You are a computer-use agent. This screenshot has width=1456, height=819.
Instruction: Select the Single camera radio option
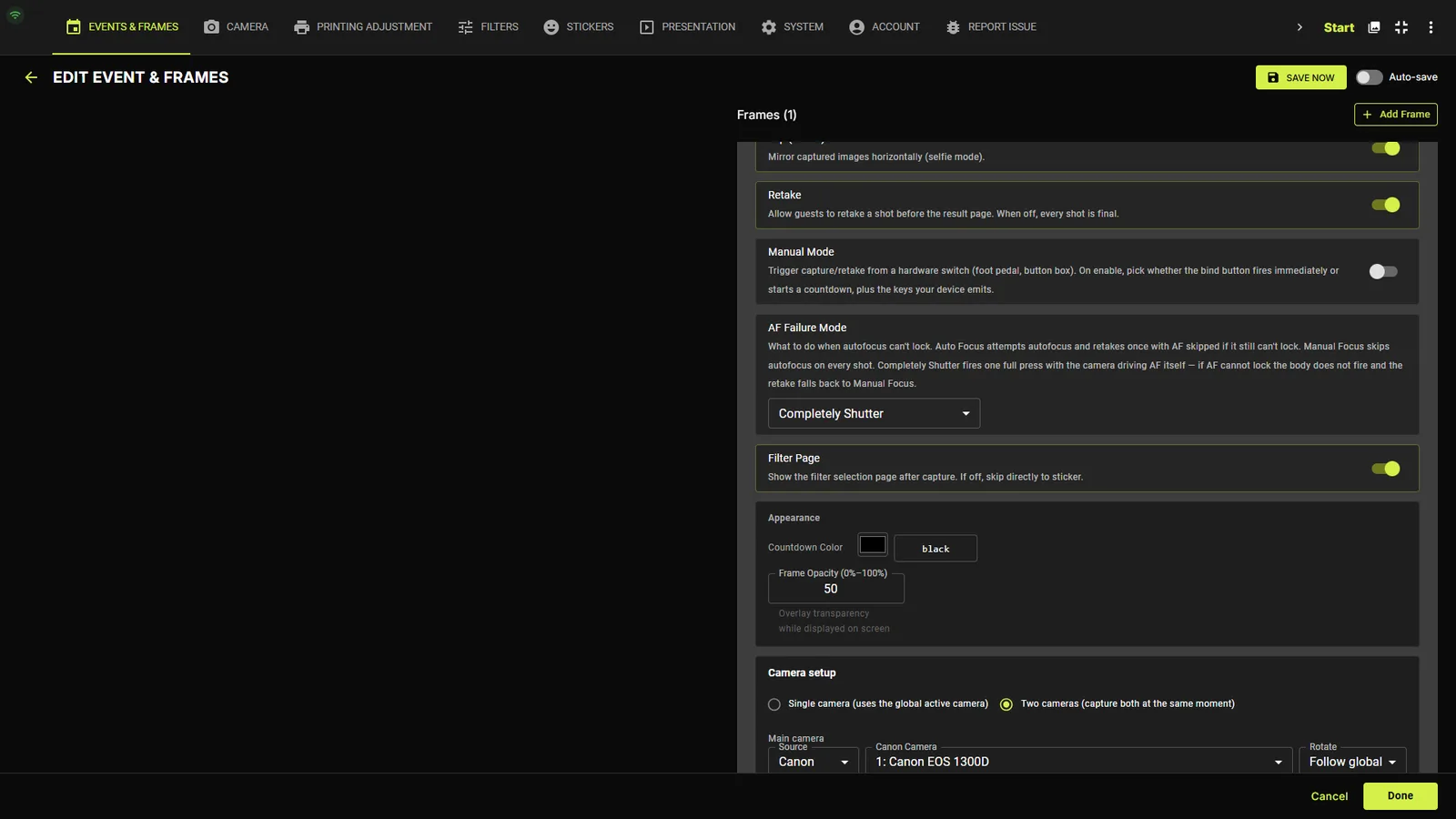click(x=774, y=704)
